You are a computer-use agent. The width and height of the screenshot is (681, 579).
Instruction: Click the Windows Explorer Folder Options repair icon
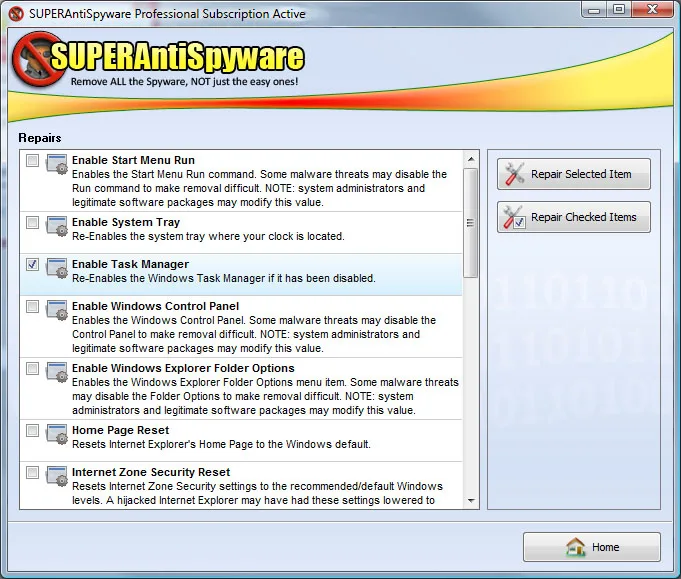click(x=56, y=372)
